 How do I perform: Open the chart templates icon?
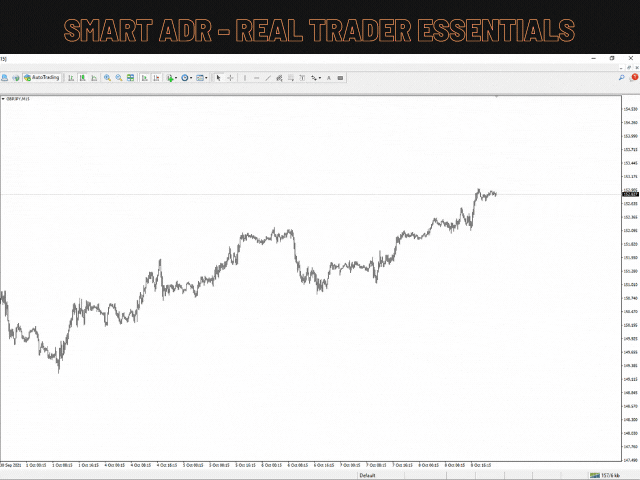[200, 78]
